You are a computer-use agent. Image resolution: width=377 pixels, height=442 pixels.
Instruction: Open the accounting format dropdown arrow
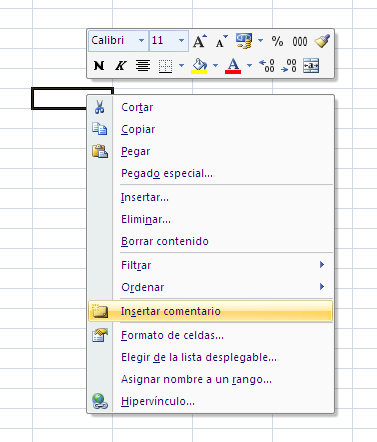pos(260,41)
